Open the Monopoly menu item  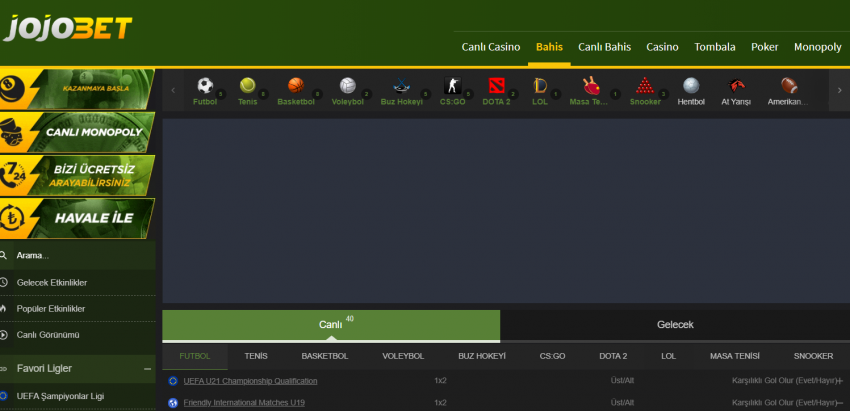(x=817, y=47)
